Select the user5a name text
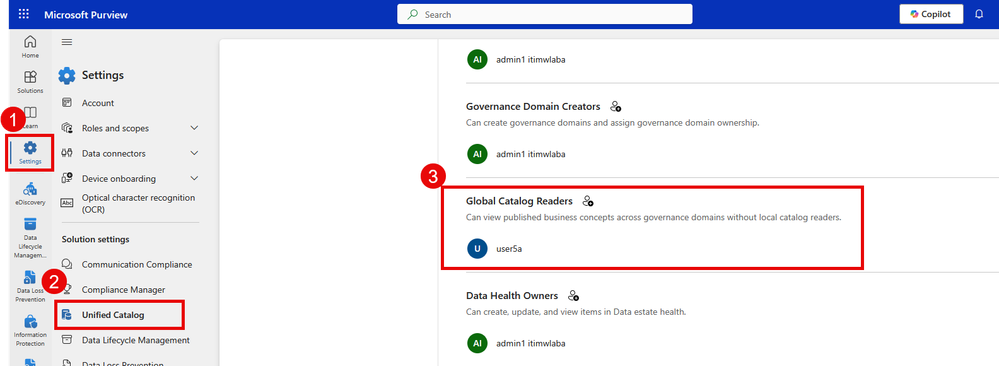 click(510, 249)
